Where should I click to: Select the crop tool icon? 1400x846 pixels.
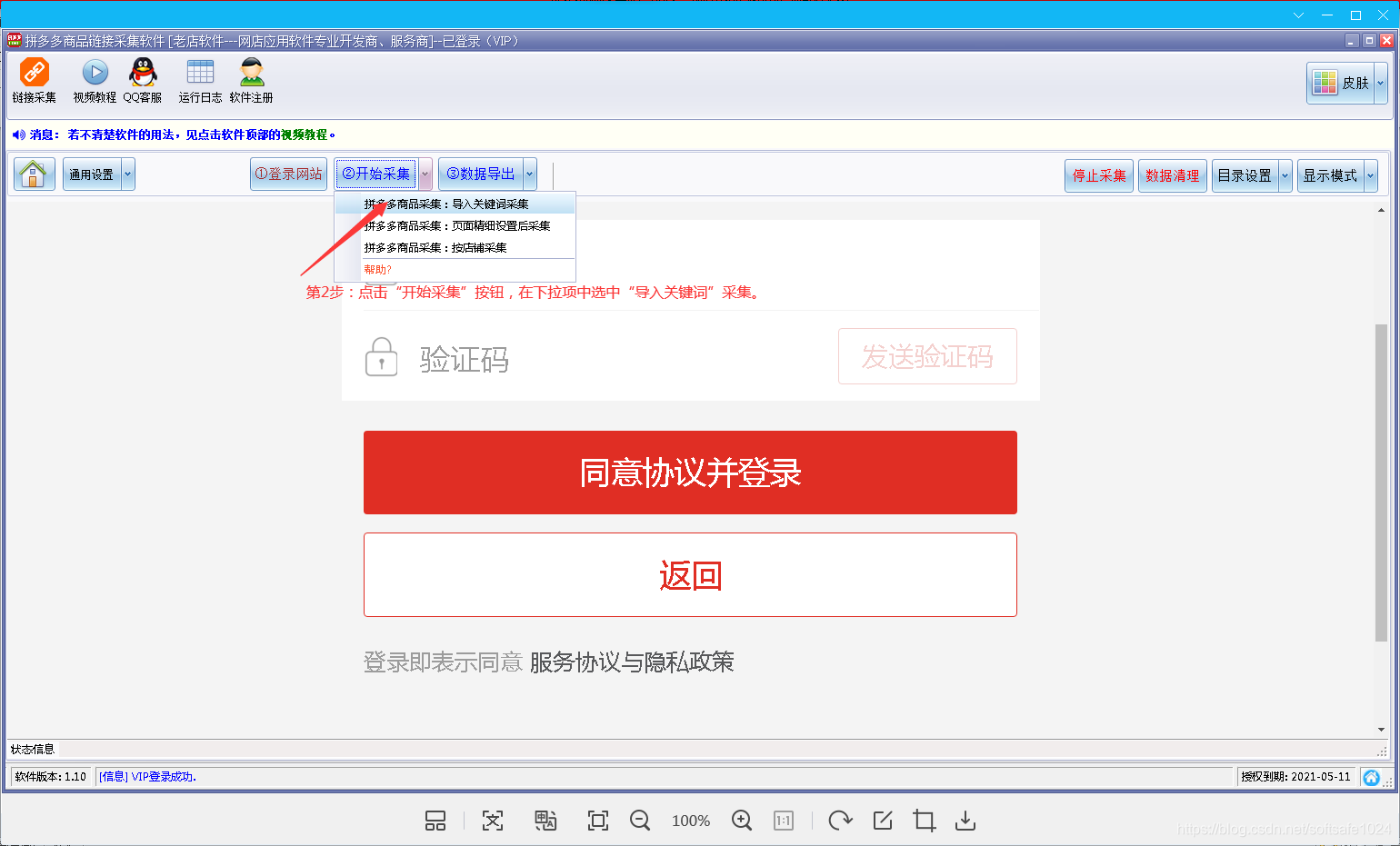coord(925,821)
